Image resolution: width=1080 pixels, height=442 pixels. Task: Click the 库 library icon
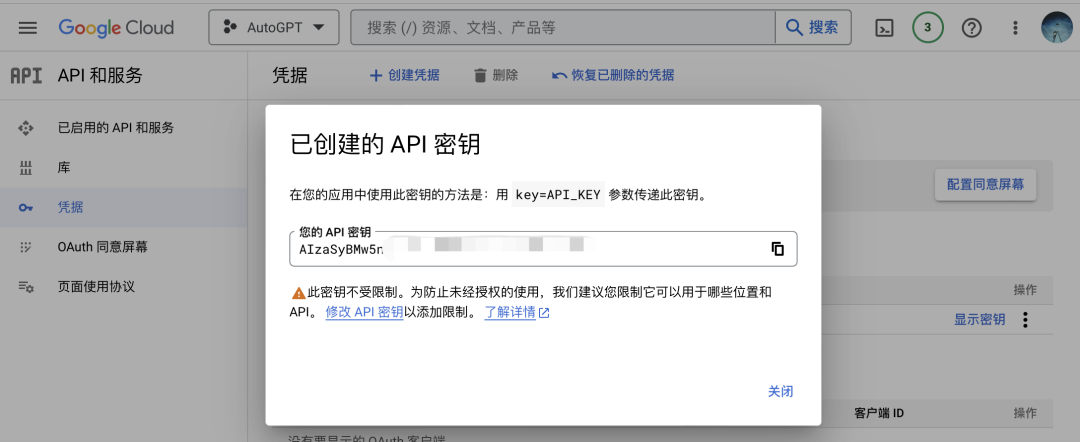(25, 167)
